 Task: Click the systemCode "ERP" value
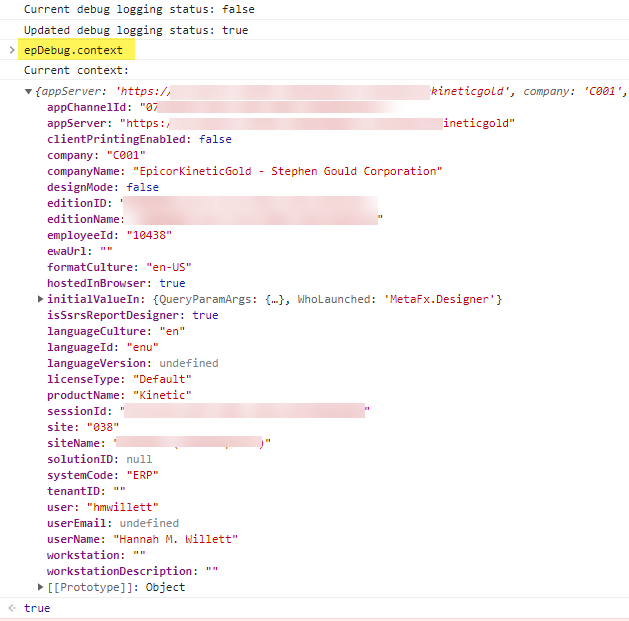142,475
